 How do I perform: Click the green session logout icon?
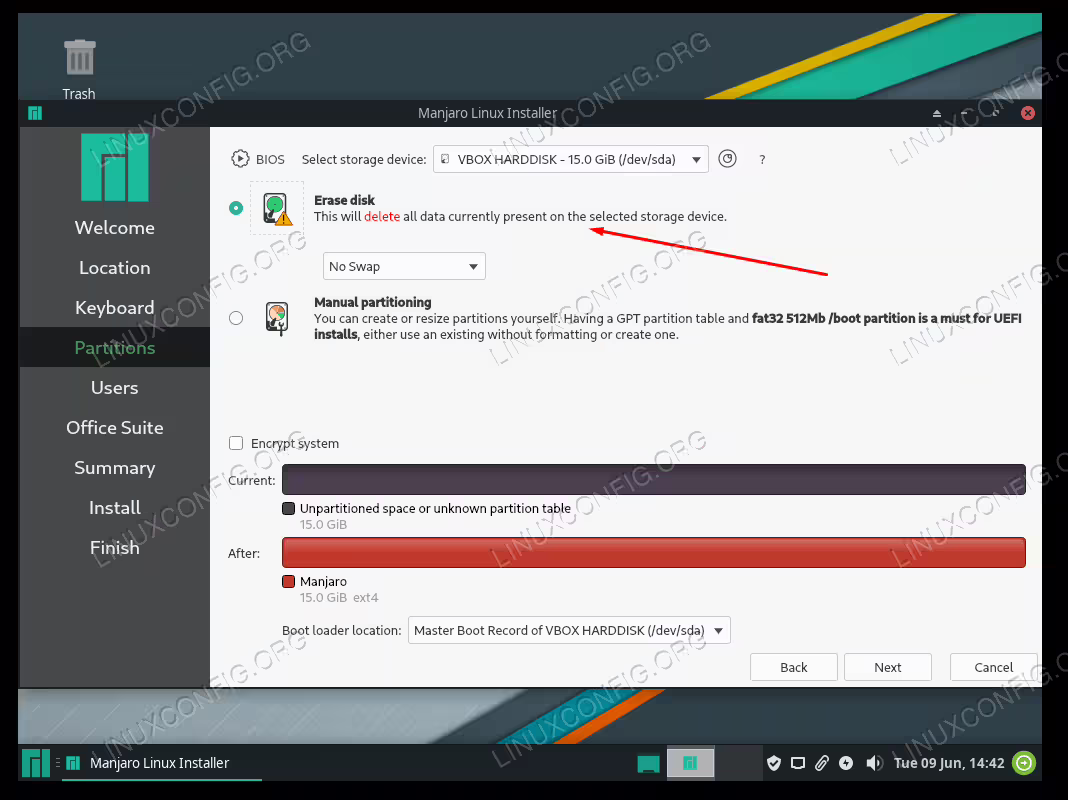coord(1024,763)
